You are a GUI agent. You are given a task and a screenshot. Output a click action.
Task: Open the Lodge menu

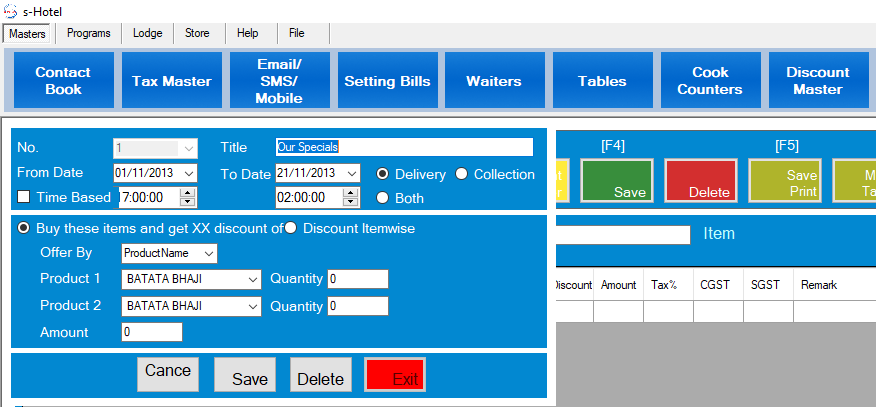pyautogui.click(x=148, y=33)
